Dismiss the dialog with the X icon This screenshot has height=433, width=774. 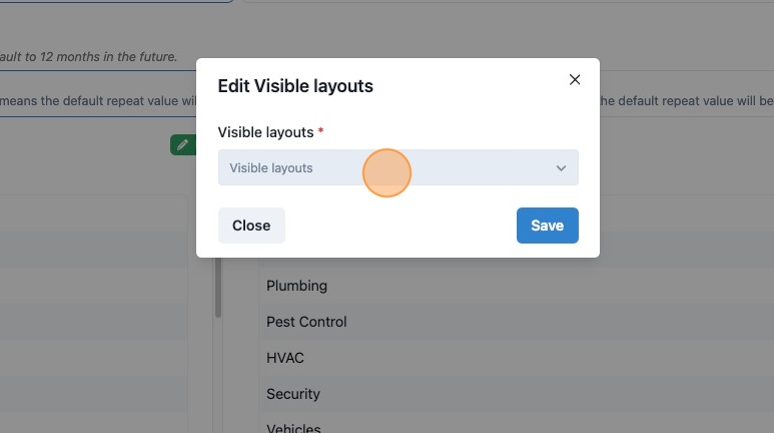point(574,79)
